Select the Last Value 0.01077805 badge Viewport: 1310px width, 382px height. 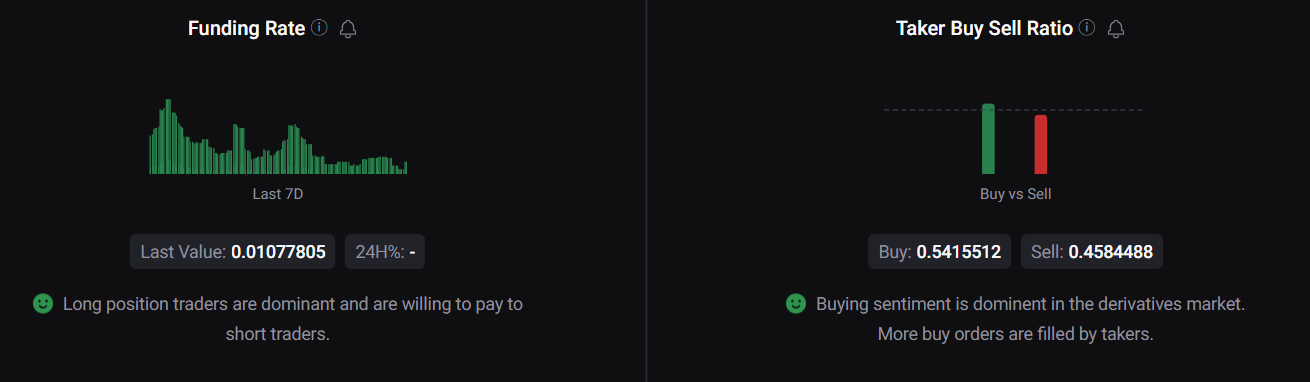(x=233, y=252)
